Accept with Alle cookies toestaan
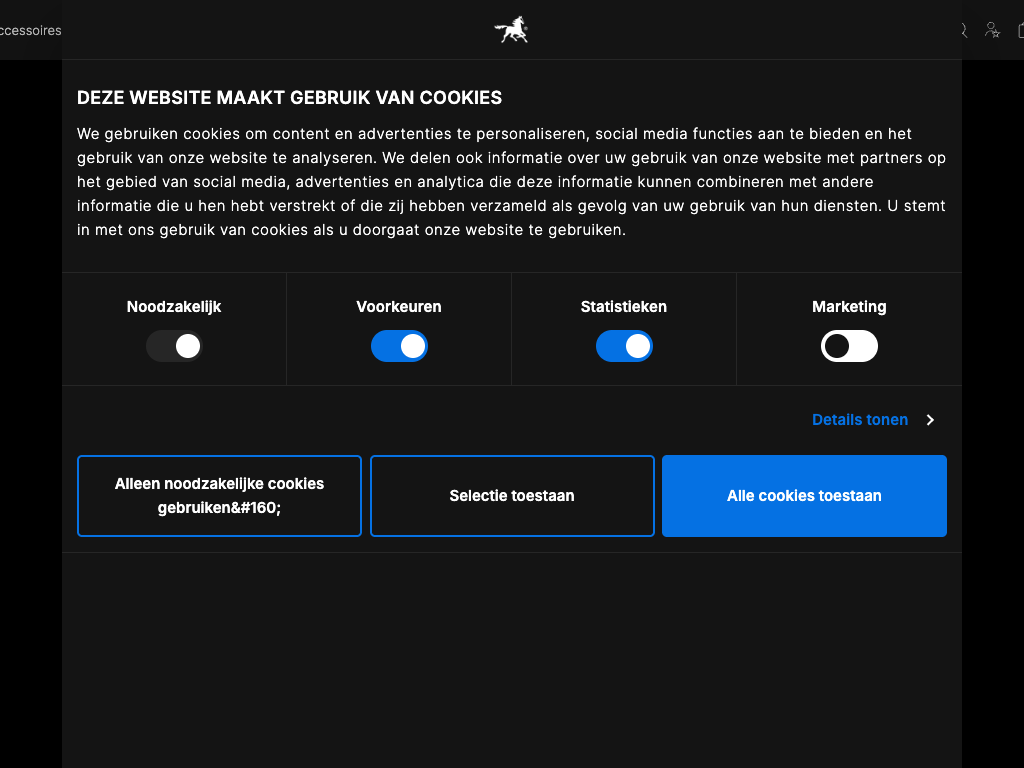Screen dimensions: 1024x768 [804, 496]
